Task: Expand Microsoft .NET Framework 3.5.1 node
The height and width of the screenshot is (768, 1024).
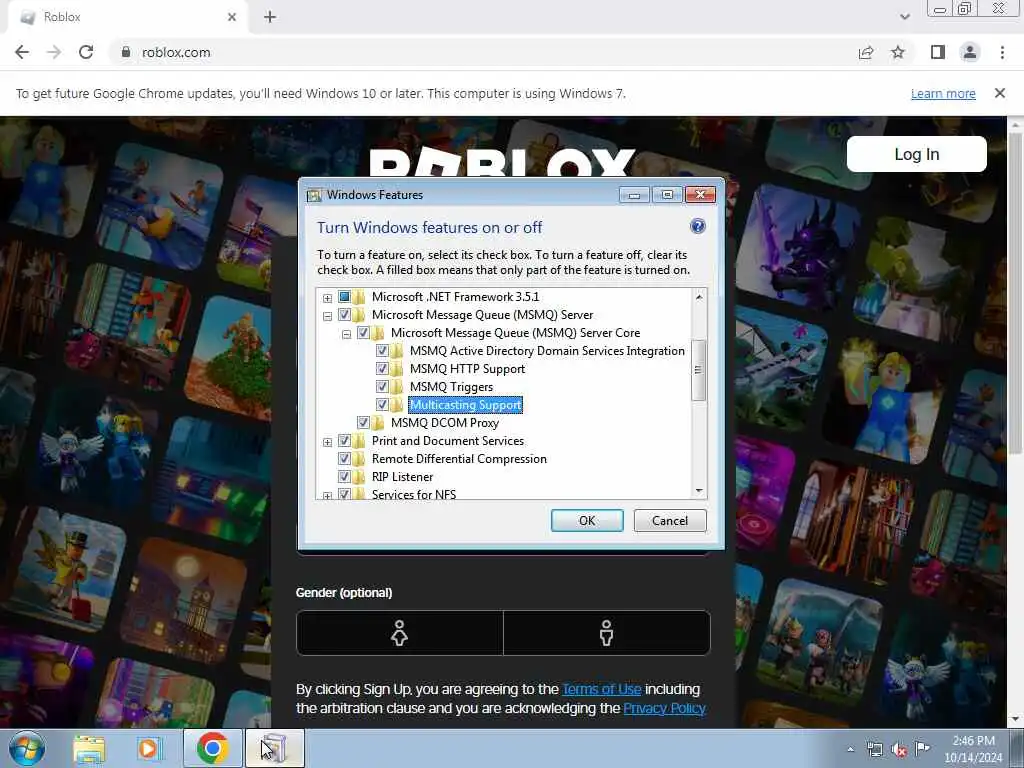Action: click(327, 298)
